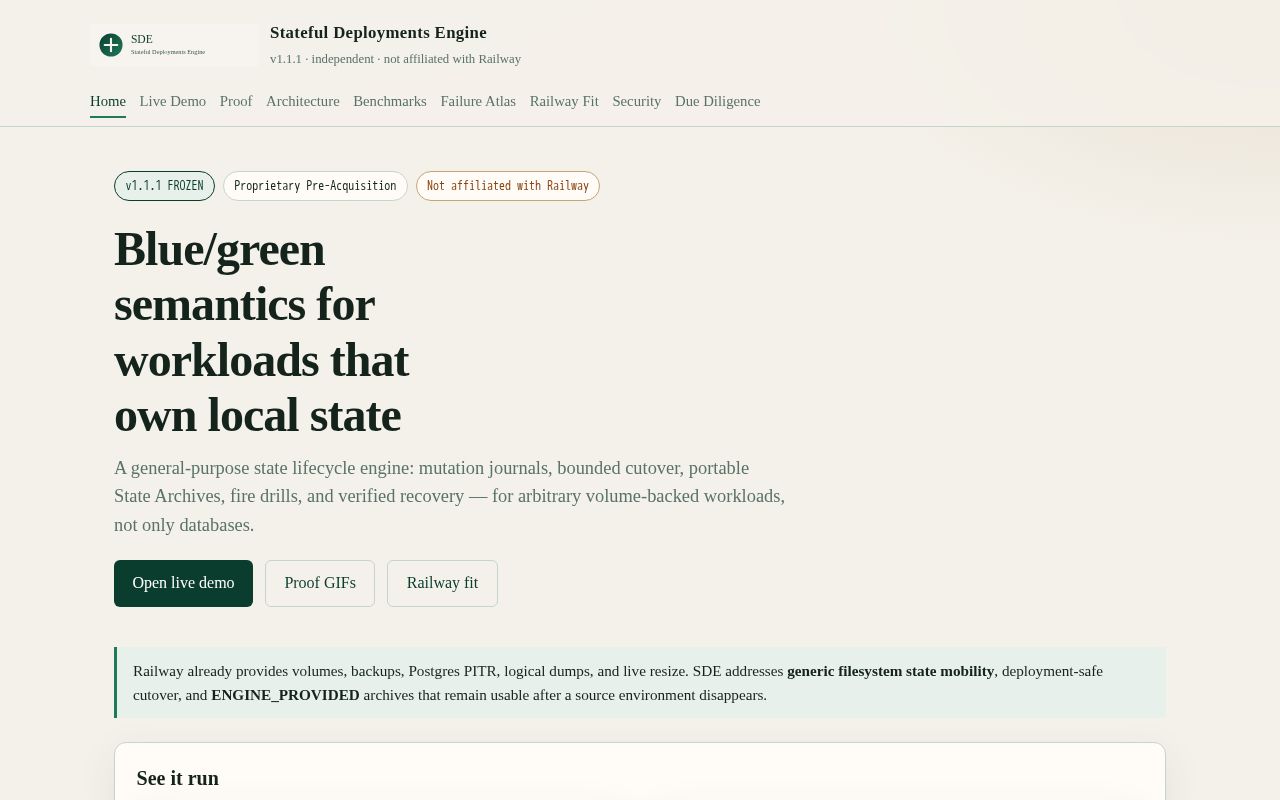Screen dimensions: 1280x800
Task: Click the Proprietary Pre-Acquisition badge
Action: [x=315, y=186]
